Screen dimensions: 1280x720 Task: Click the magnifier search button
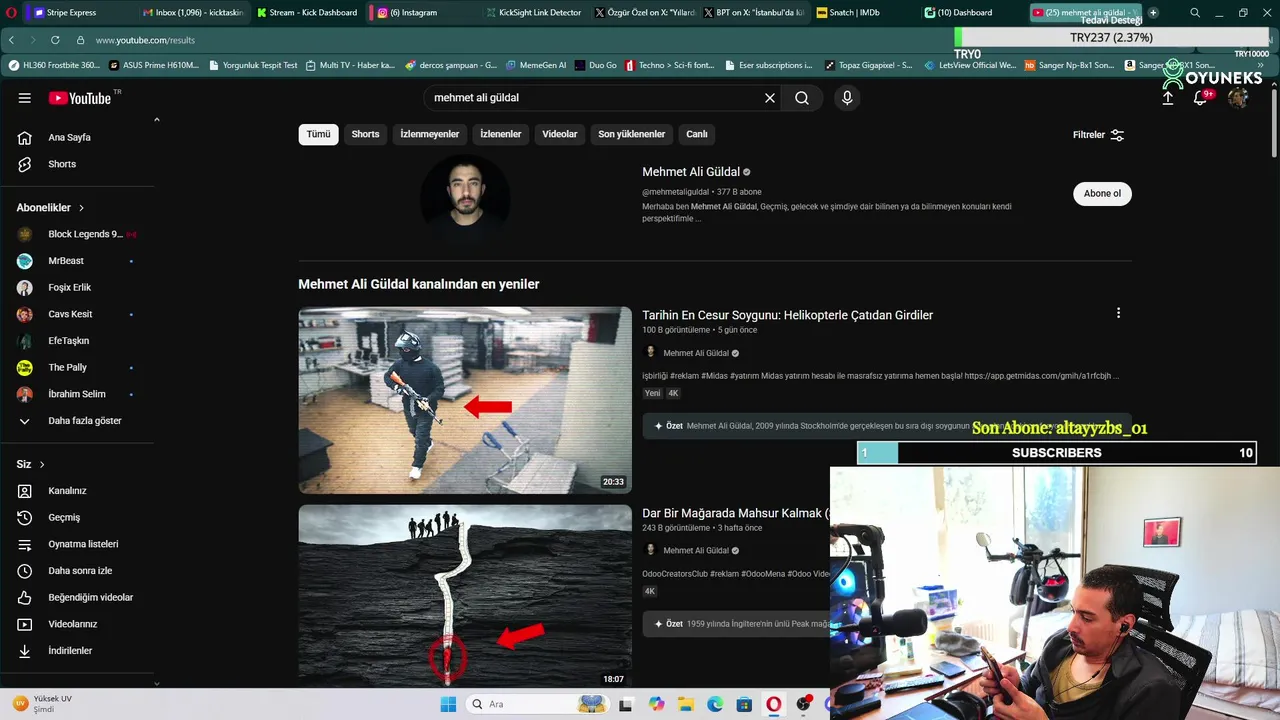tap(802, 98)
